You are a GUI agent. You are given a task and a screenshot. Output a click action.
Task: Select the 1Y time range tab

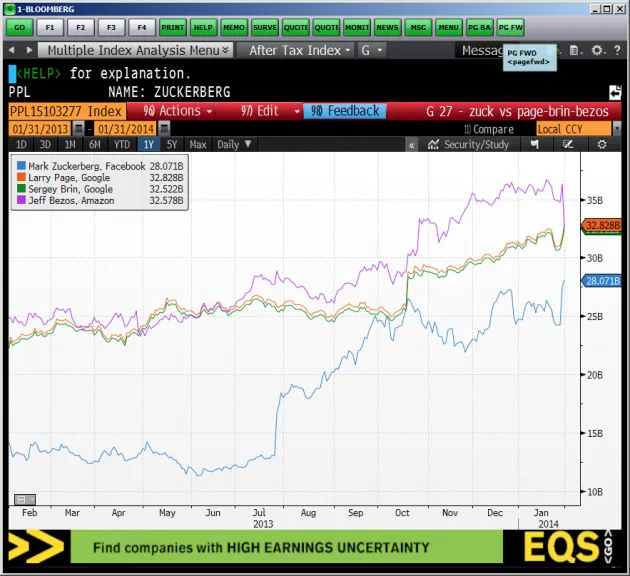(x=149, y=145)
